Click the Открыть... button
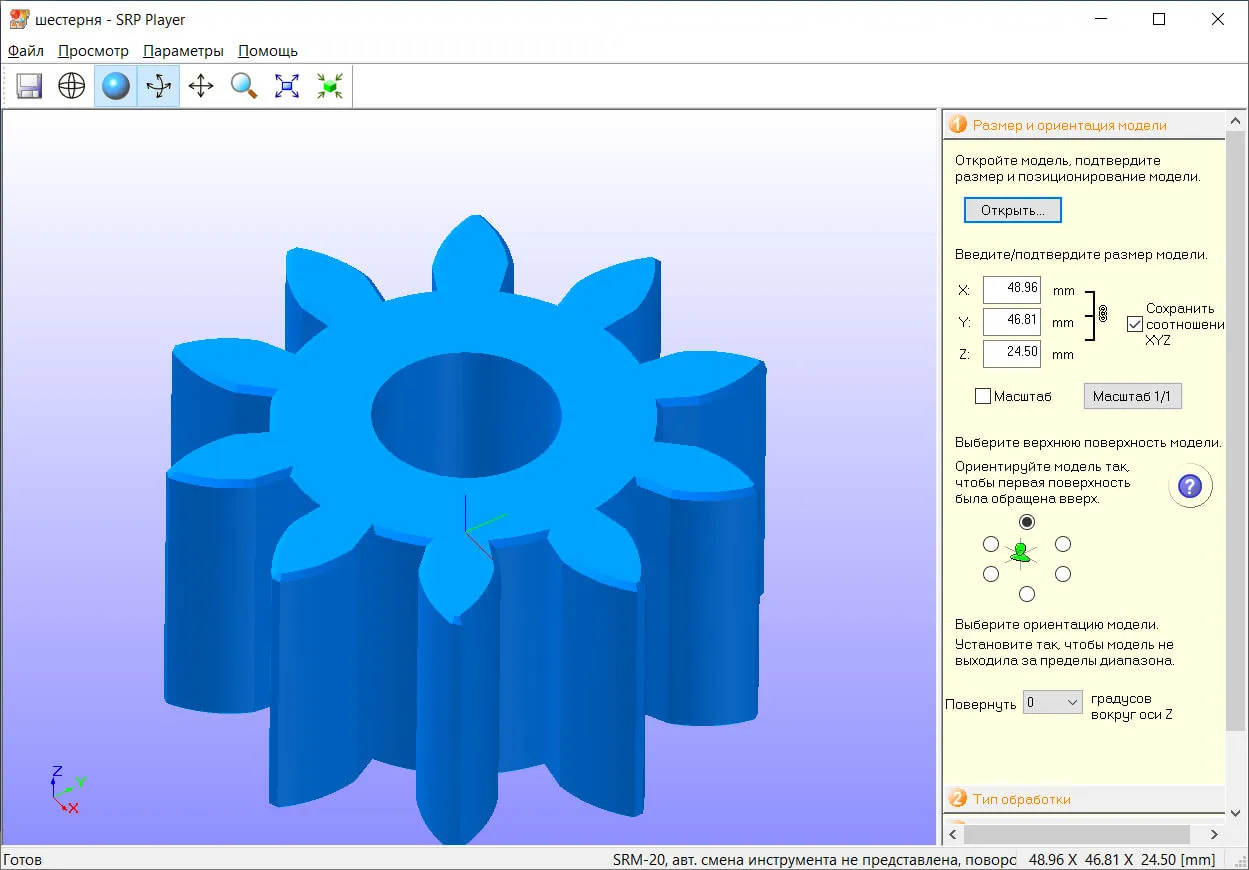The image size is (1249, 870). click(x=1012, y=210)
